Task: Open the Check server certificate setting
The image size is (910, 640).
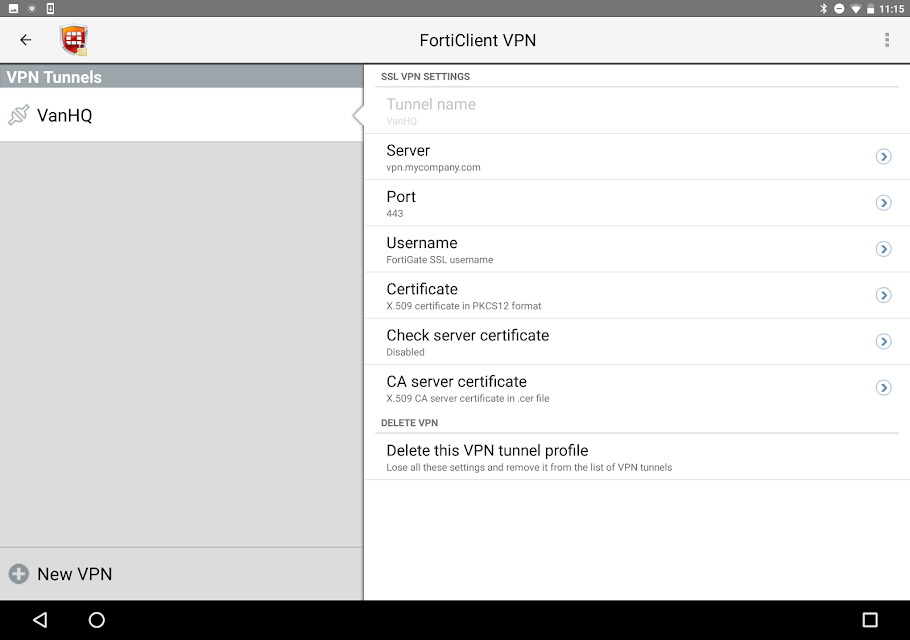Action: tap(637, 342)
